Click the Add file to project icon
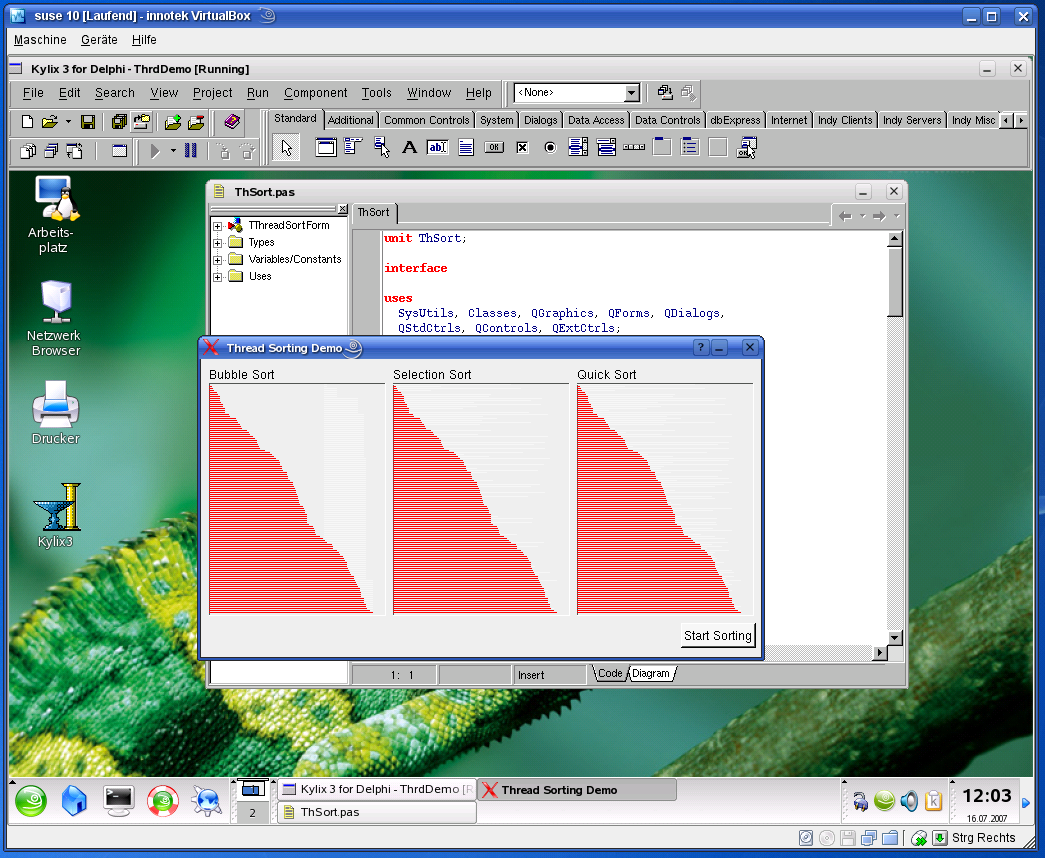Screen dimensions: 1045x858 (172, 122)
